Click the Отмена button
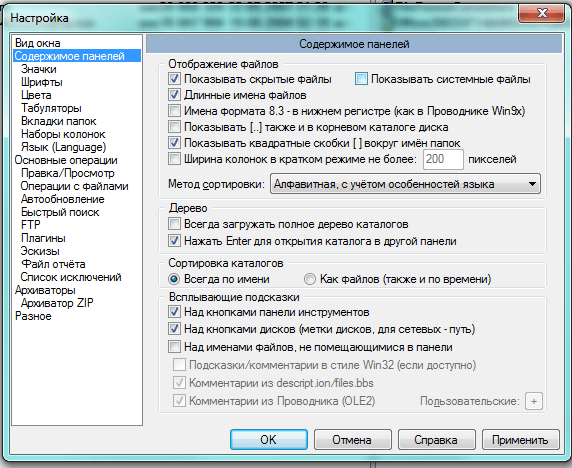572x468 pixels. 352,440
